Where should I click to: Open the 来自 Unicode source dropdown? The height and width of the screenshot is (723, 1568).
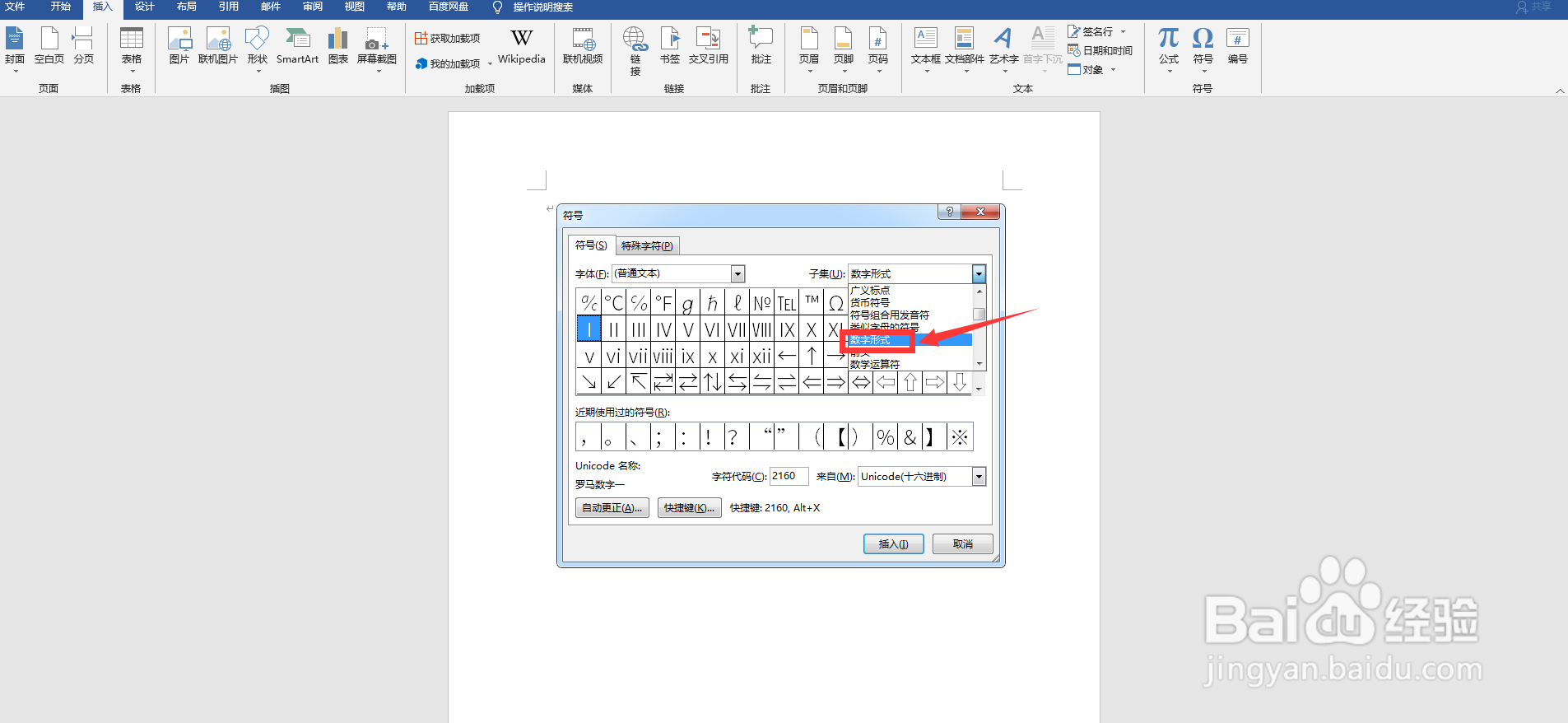coord(979,476)
